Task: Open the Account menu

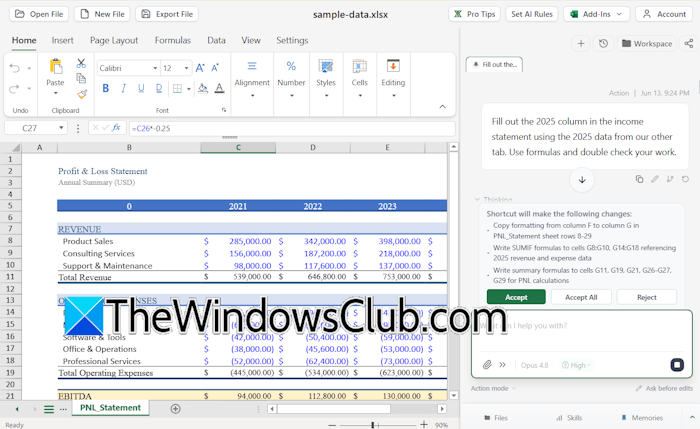Action: (664, 14)
